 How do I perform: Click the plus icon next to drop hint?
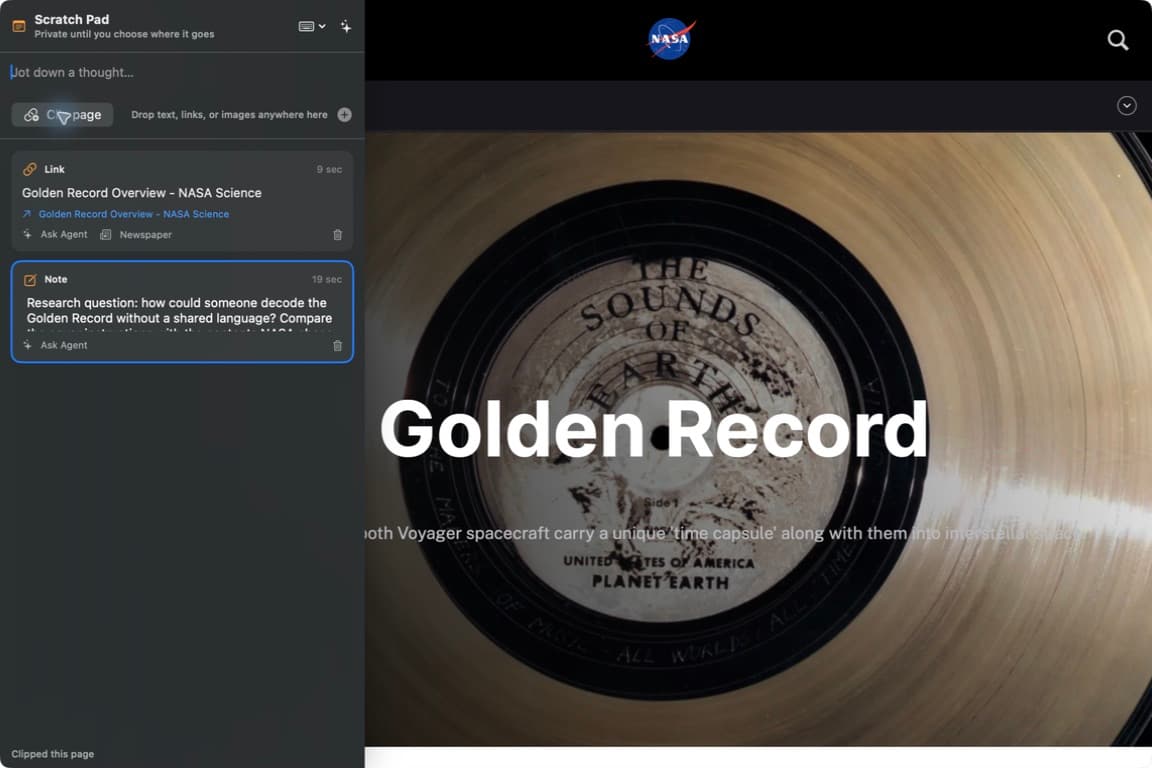click(345, 115)
